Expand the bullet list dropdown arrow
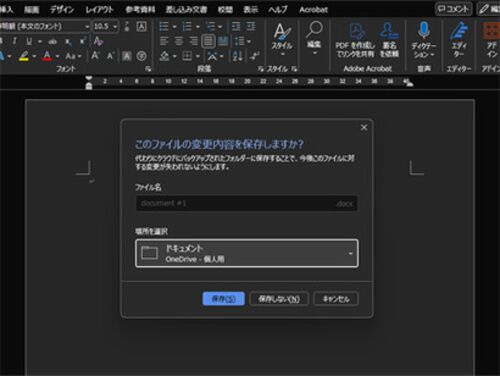Image resolution: width=500 pixels, height=376 pixels. (x=174, y=26)
